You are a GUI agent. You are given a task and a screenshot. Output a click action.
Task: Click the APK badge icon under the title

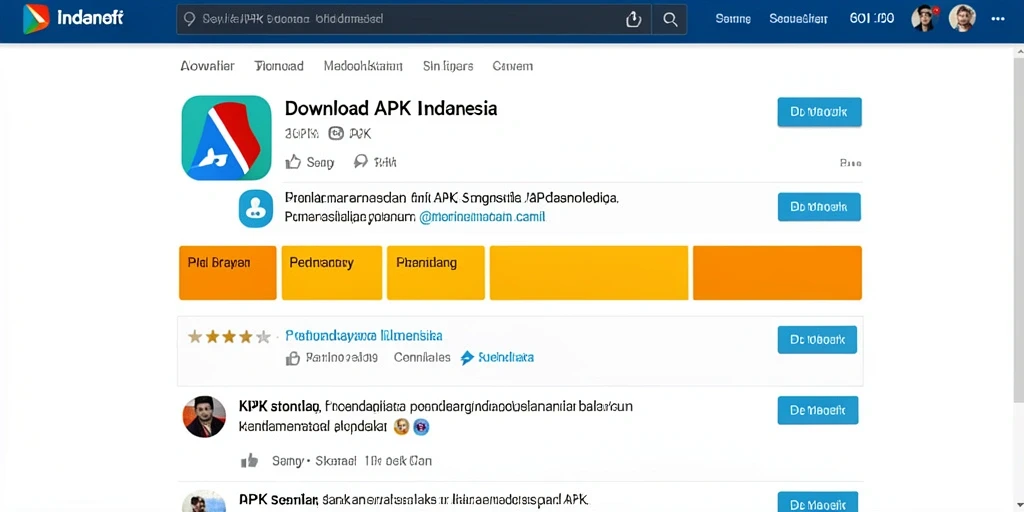click(x=336, y=134)
